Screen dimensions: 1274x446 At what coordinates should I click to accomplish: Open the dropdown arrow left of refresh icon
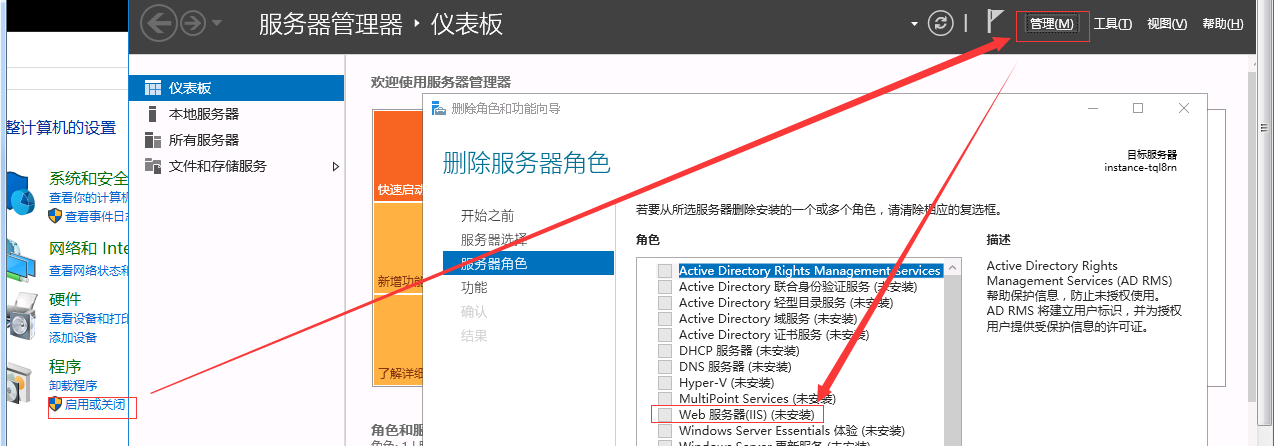click(914, 23)
